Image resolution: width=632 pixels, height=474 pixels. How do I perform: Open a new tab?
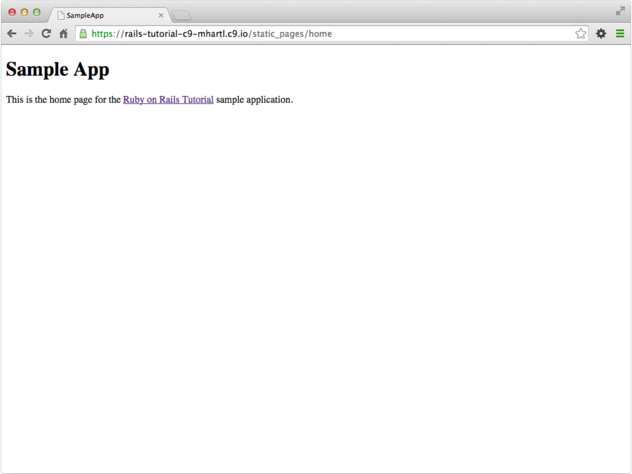tap(181, 15)
